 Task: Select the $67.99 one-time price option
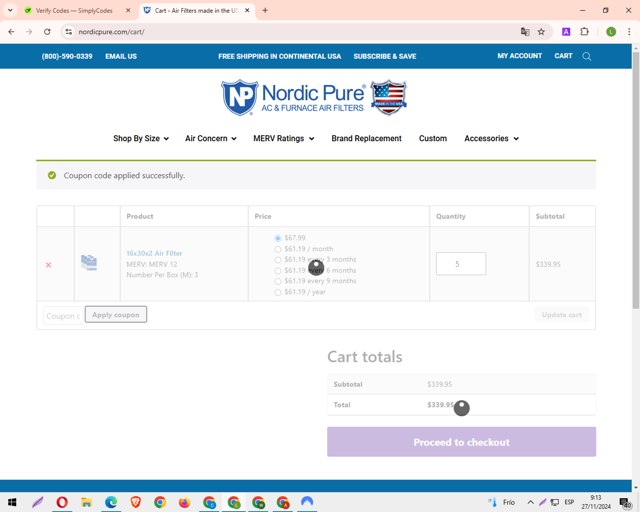coord(278,238)
